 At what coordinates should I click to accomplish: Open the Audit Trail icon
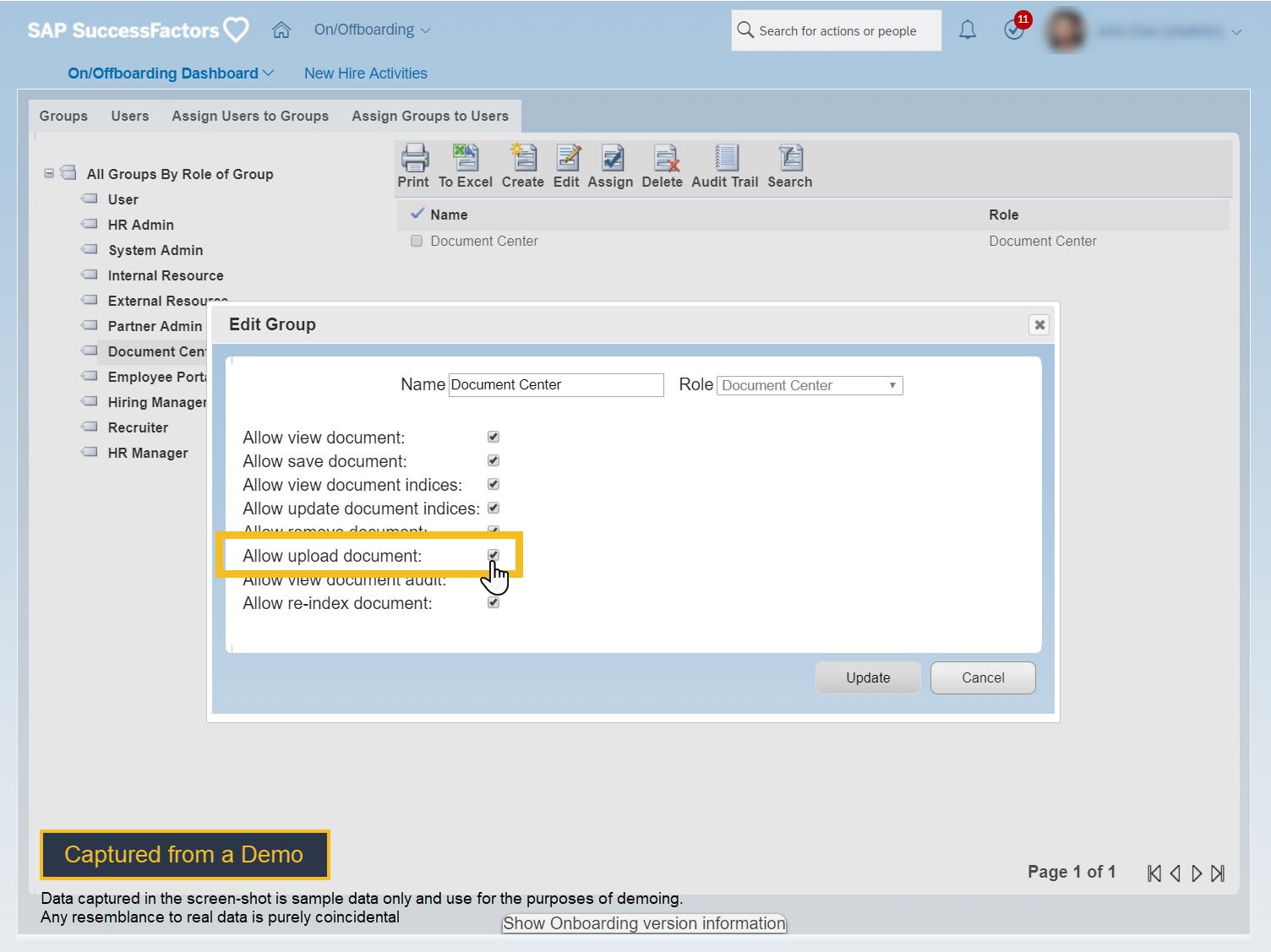point(726,158)
